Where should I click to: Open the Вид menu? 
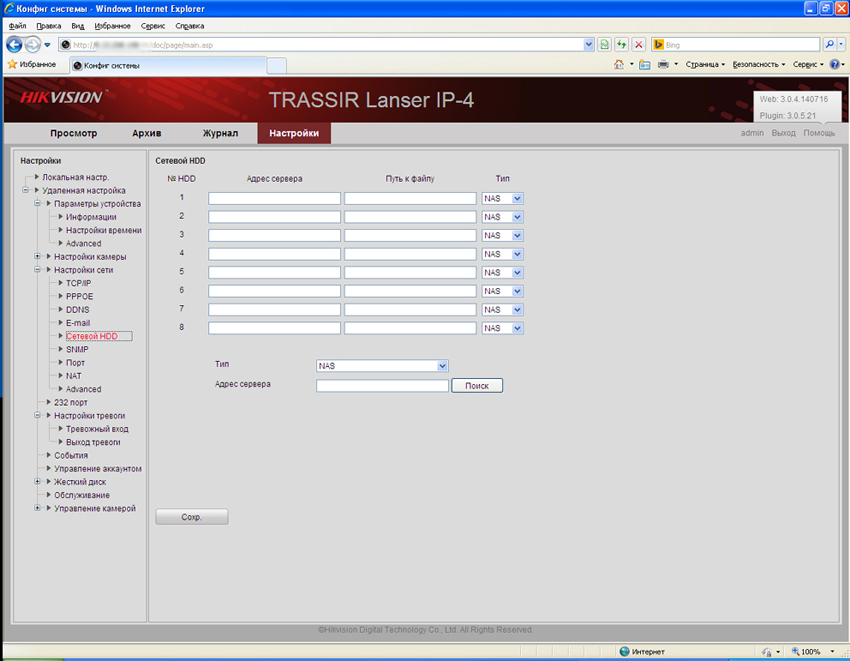[78, 25]
